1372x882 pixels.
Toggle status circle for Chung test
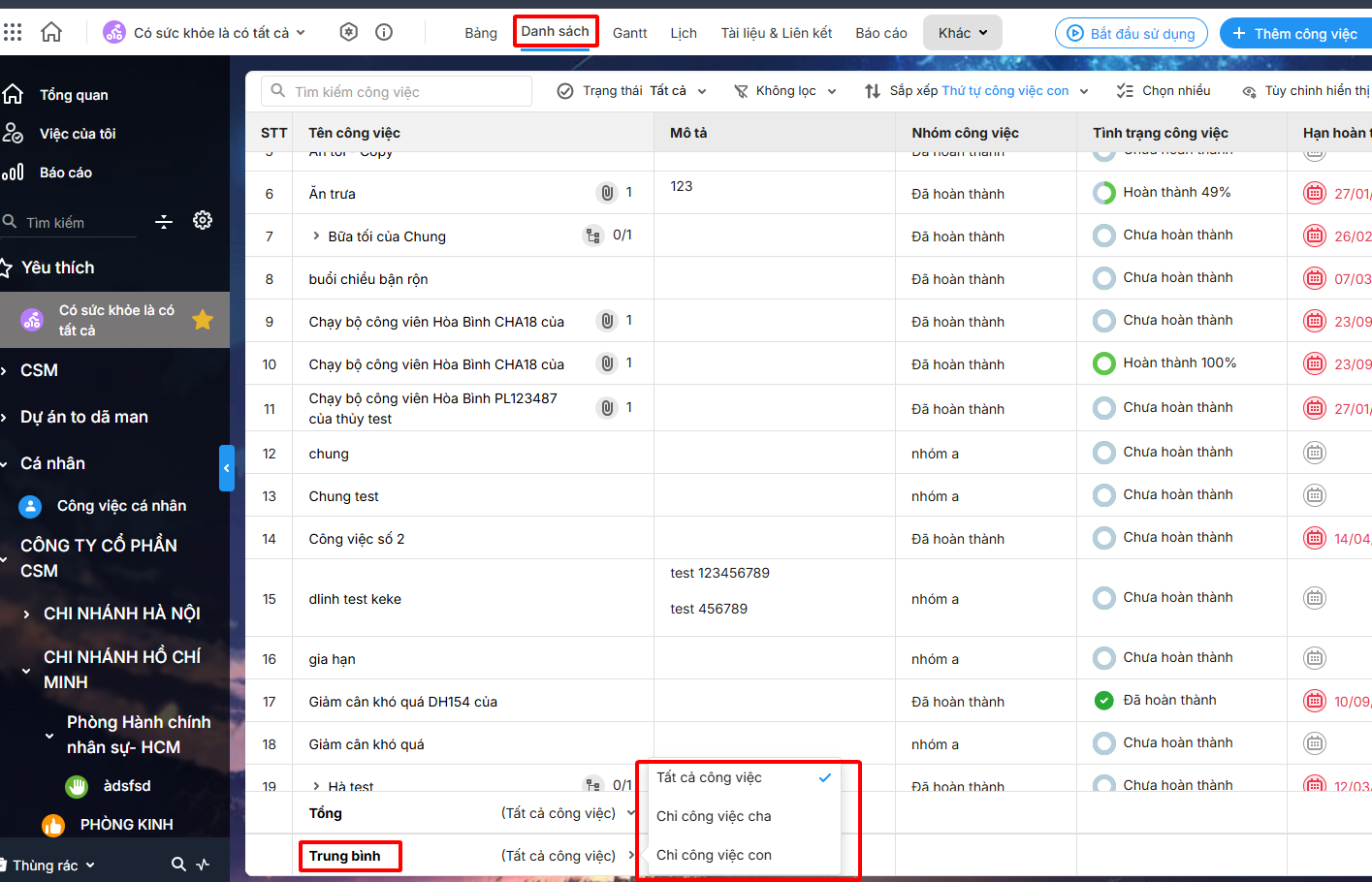click(1103, 495)
